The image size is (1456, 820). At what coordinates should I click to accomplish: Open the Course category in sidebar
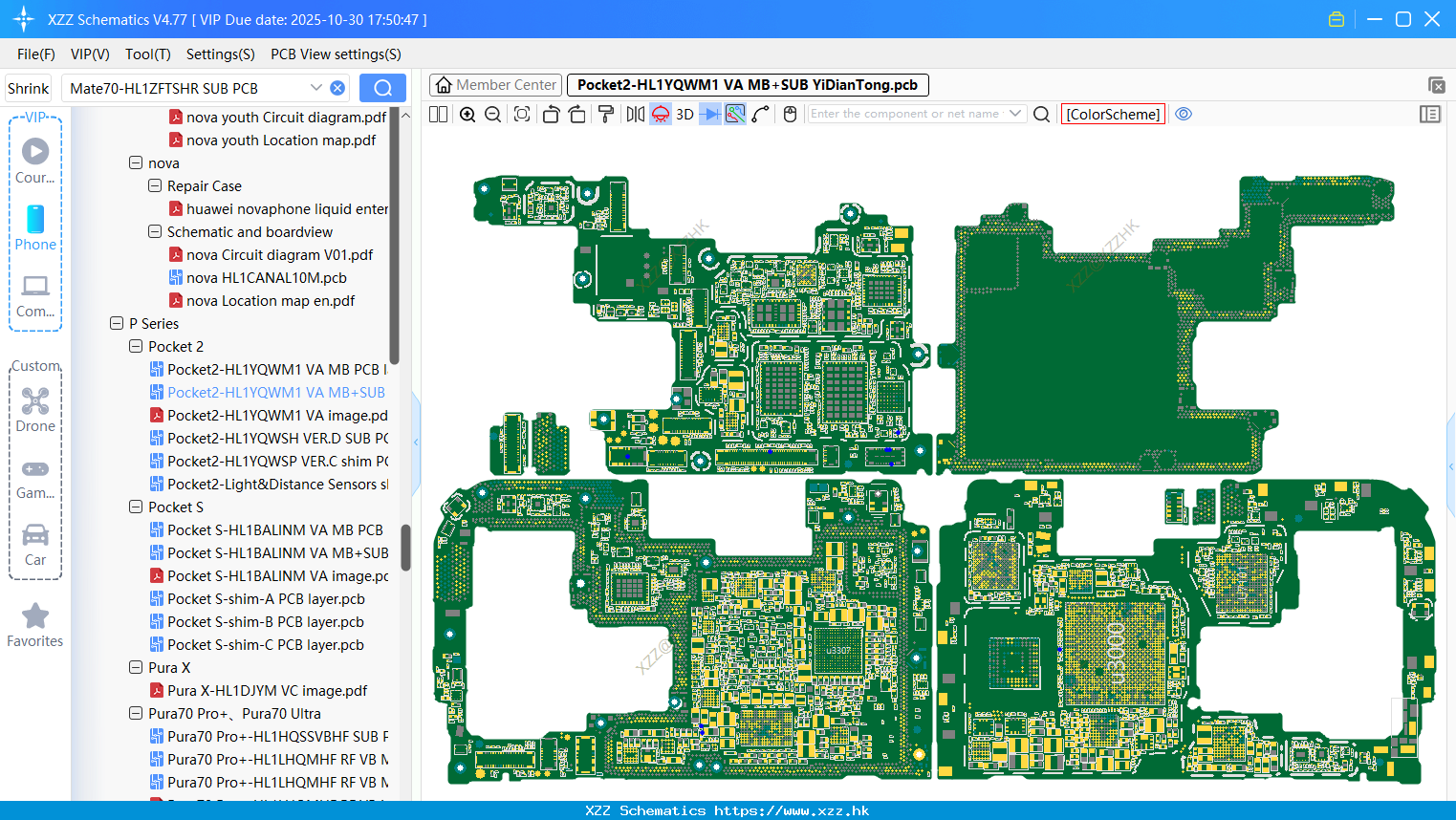(x=35, y=161)
